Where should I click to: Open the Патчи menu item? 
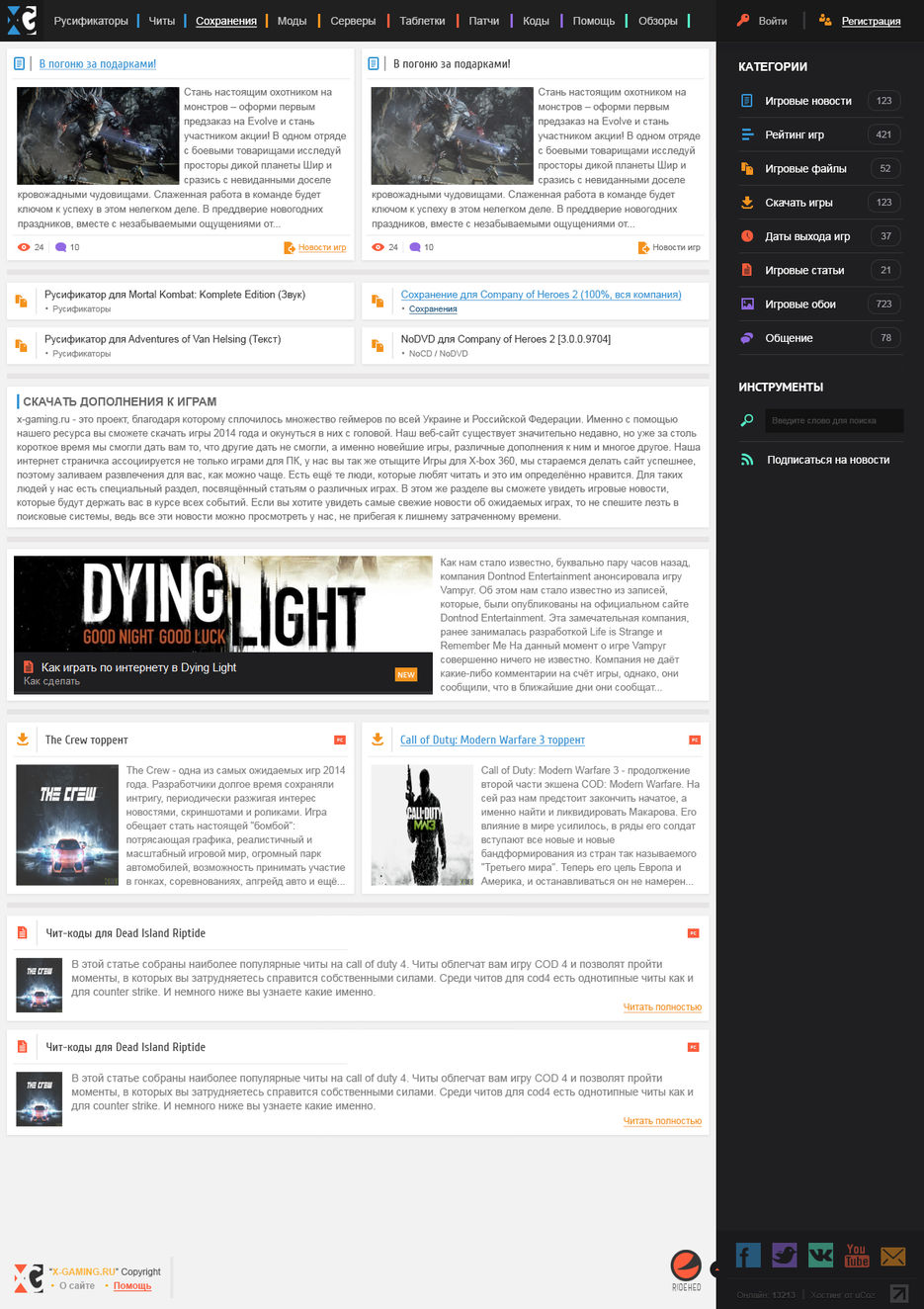(484, 21)
